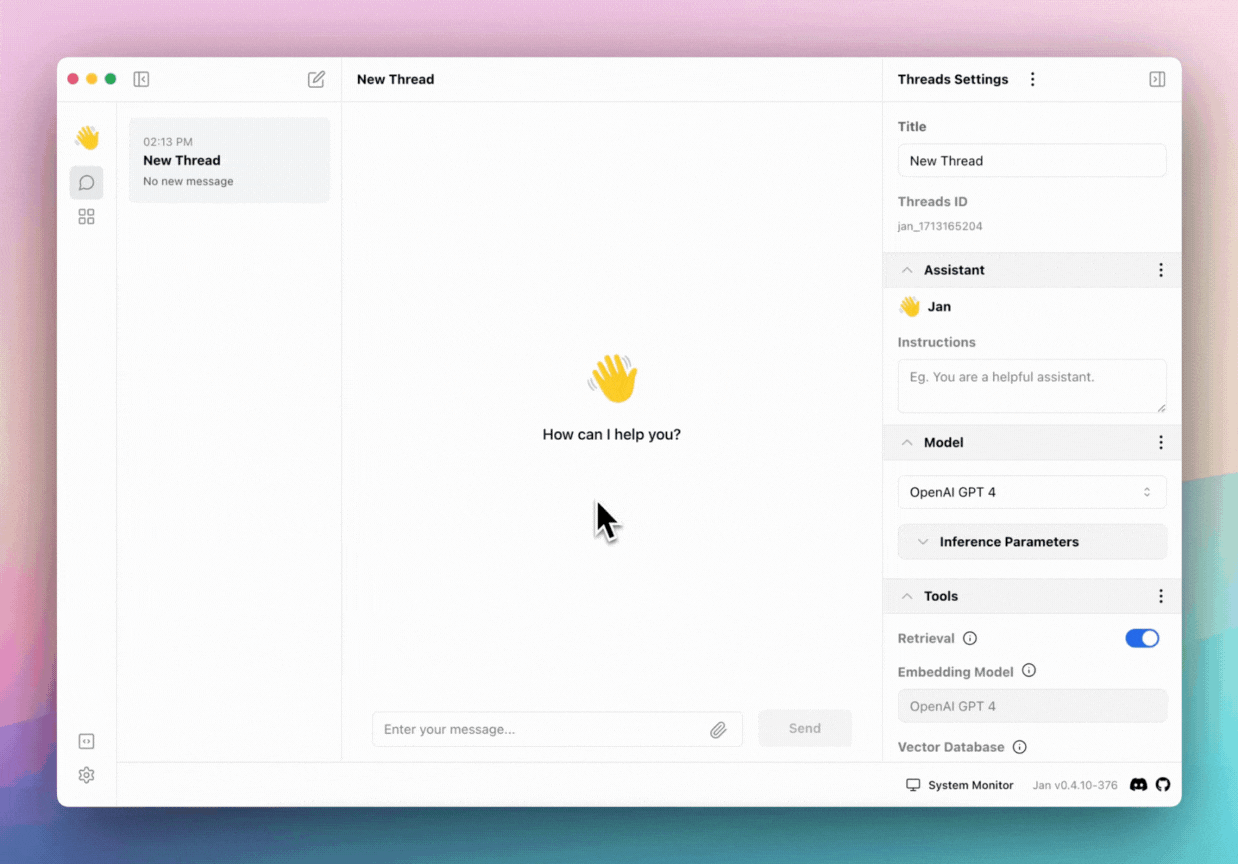The width and height of the screenshot is (1238, 864).
Task: Open the Threads chat bubble icon
Action: (87, 183)
